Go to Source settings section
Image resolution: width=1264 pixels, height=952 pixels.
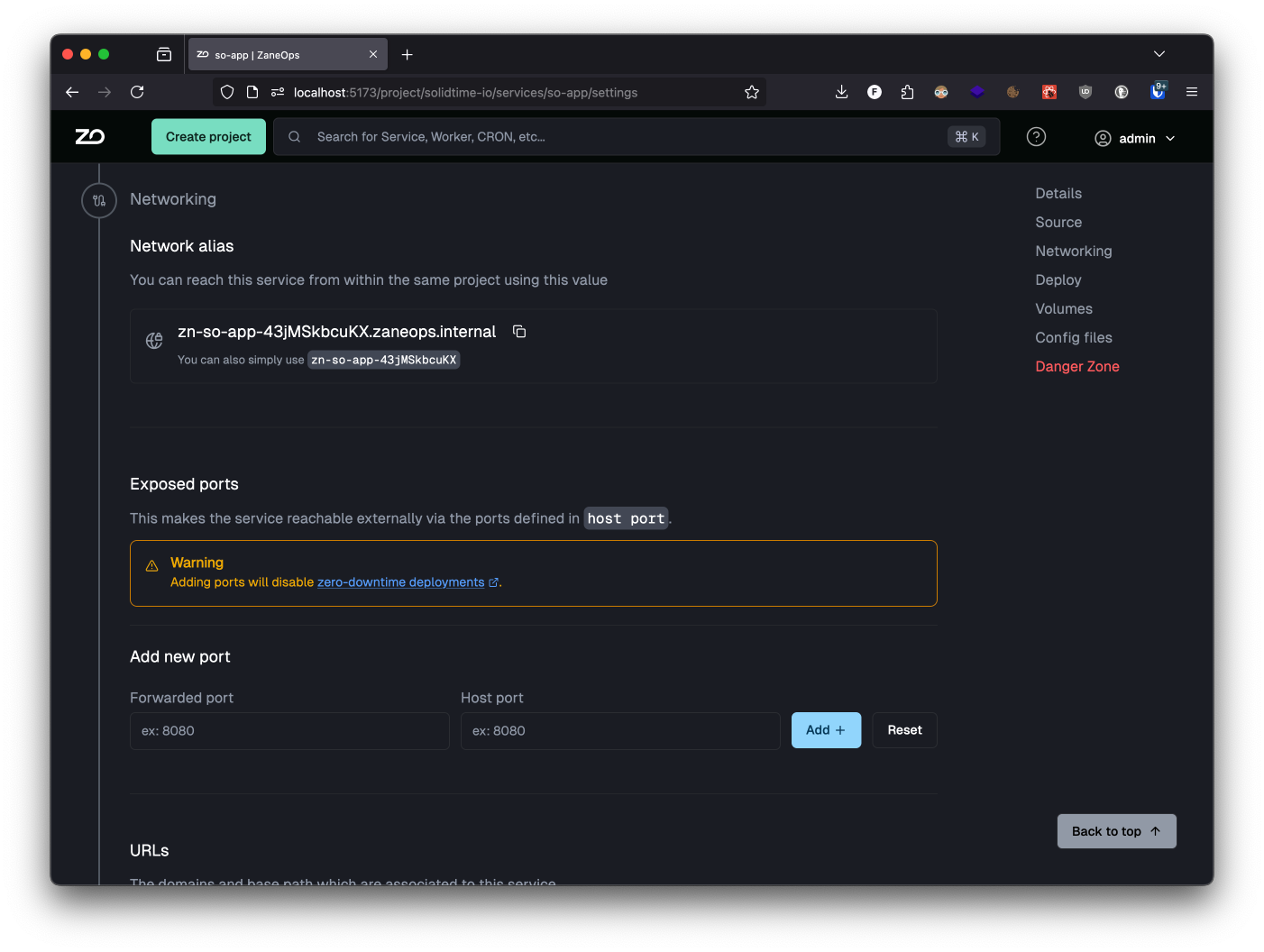point(1058,223)
